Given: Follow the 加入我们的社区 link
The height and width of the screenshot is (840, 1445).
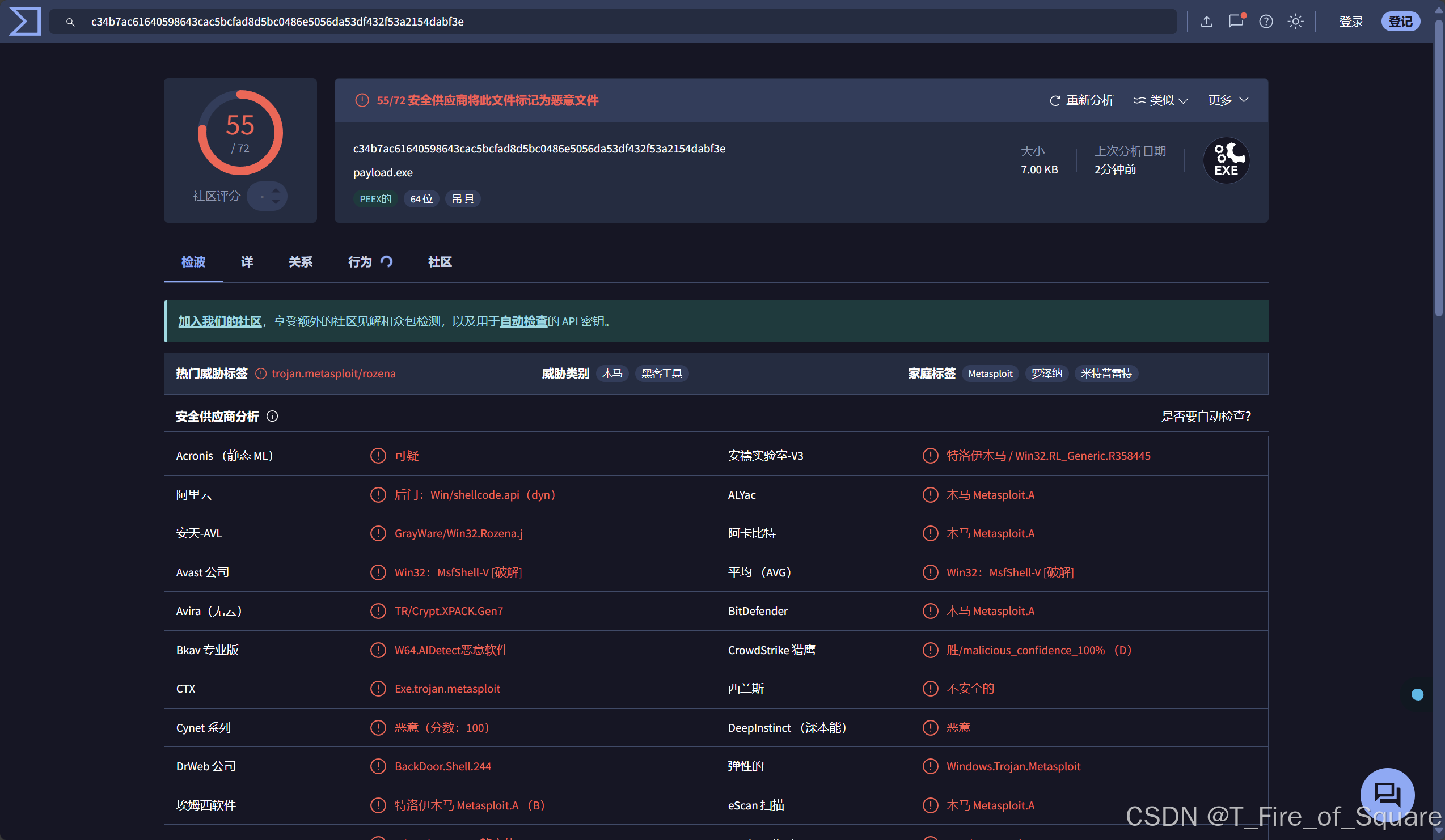Looking at the screenshot, I should click(x=219, y=321).
